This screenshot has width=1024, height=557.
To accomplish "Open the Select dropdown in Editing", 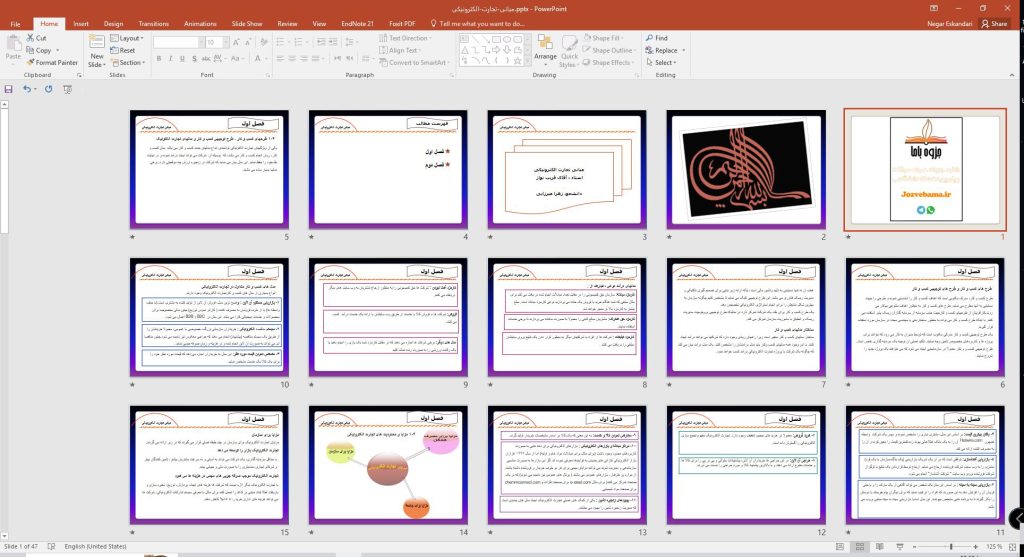I will coord(662,62).
